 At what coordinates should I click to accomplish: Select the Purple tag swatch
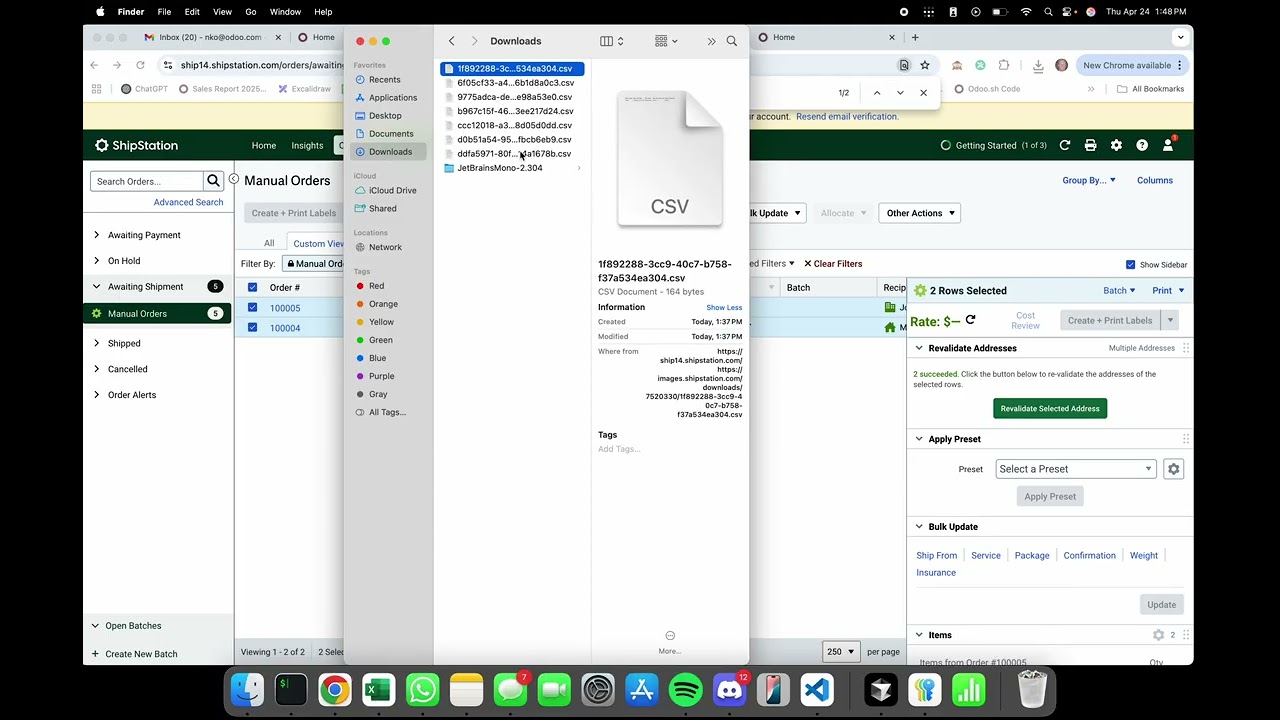(x=360, y=376)
